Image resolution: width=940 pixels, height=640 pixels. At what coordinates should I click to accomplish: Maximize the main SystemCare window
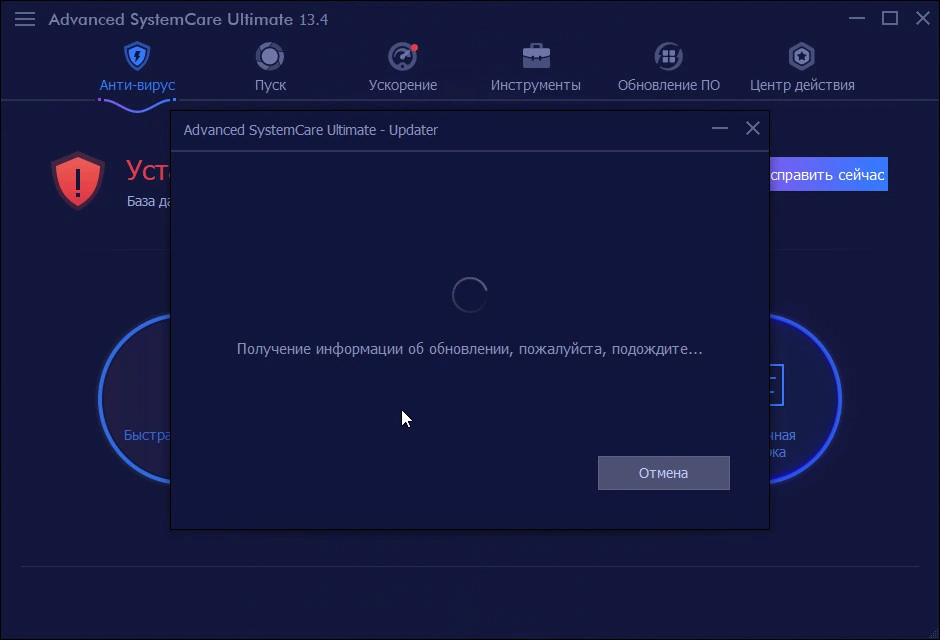point(890,19)
